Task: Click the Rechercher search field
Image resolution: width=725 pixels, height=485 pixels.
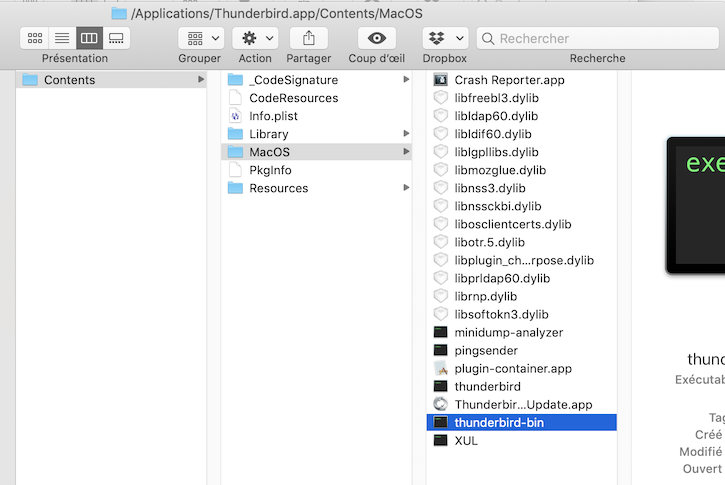Action: 597,38
